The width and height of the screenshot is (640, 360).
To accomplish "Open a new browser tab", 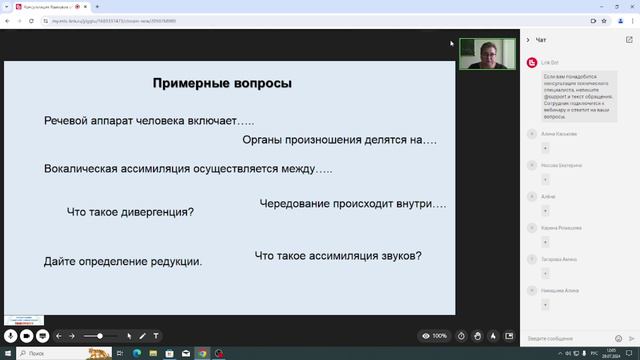I will point(97,7).
